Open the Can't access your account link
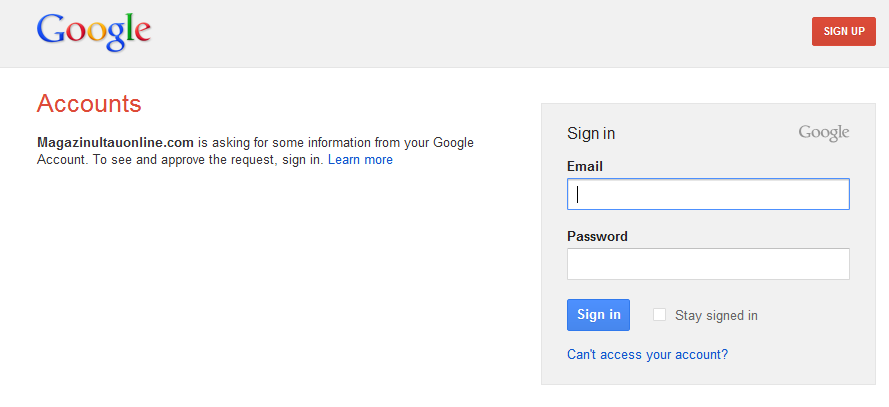Image resolution: width=889 pixels, height=407 pixels. point(647,355)
